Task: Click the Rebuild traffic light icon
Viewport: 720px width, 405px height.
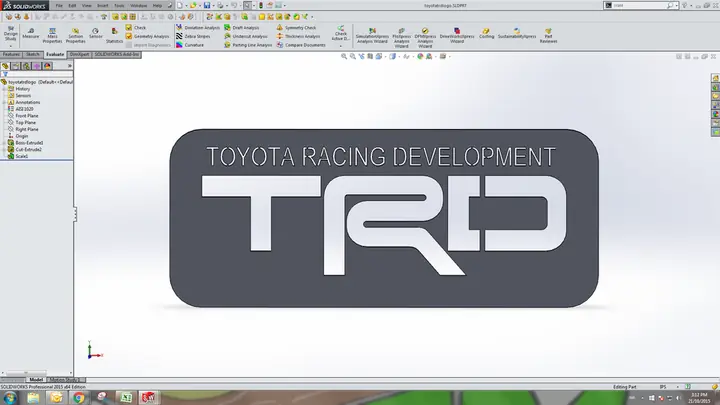Action: [x=261, y=6]
